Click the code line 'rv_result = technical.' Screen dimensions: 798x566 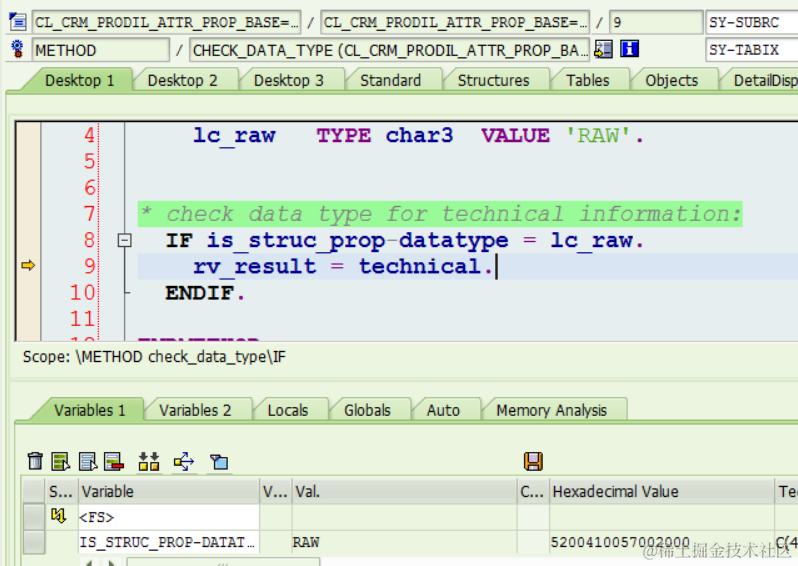point(343,266)
